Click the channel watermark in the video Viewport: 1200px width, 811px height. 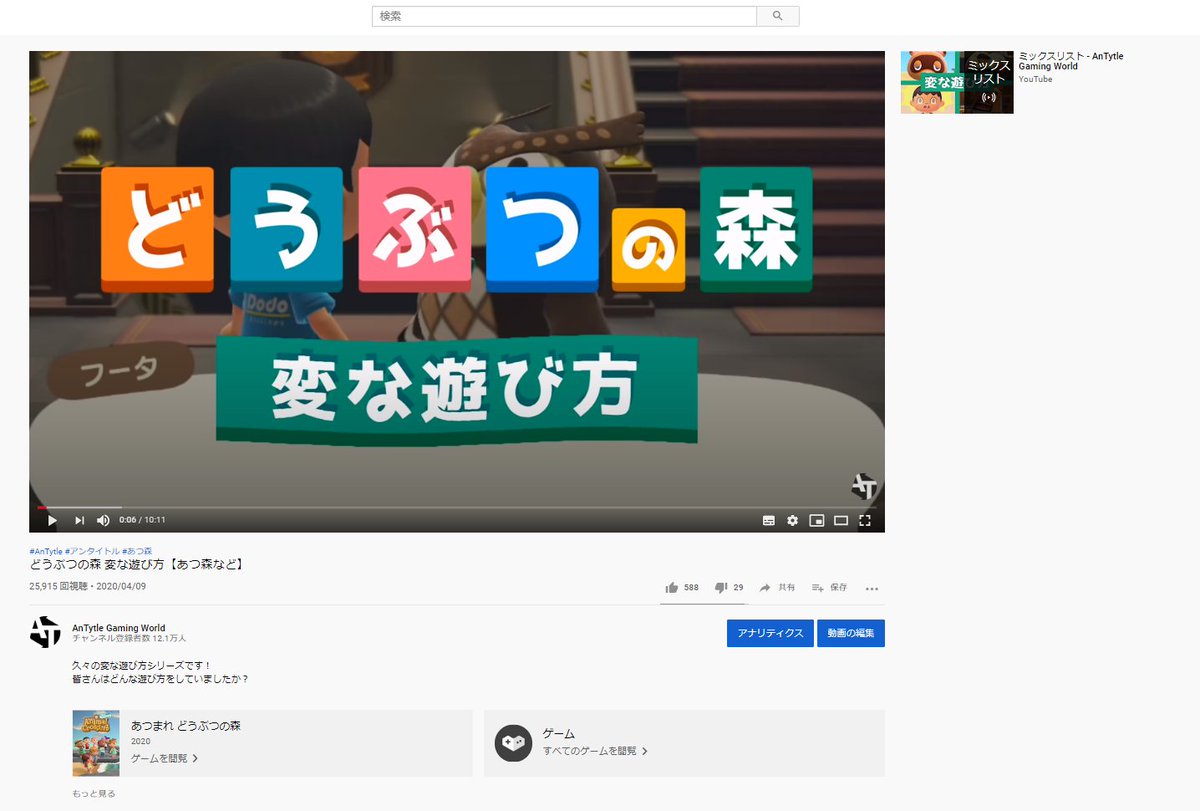864,487
